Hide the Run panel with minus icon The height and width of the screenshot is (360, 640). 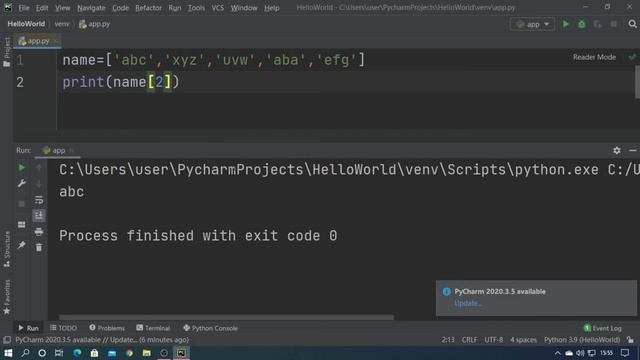click(x=633, y=151)
